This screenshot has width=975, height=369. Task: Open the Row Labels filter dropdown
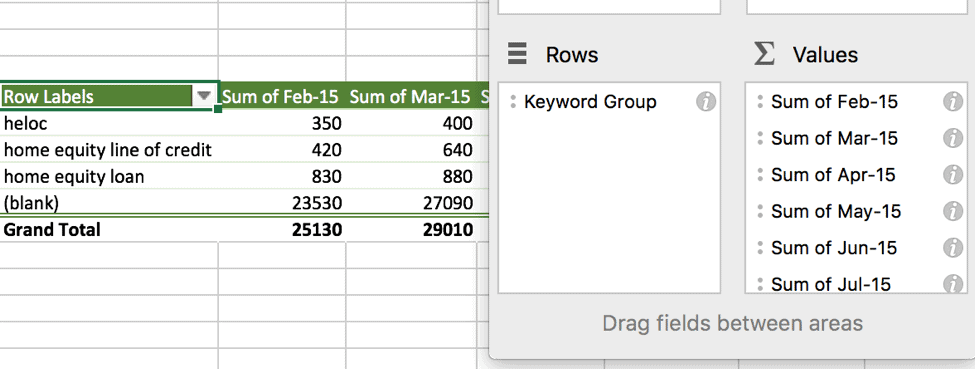204,96
